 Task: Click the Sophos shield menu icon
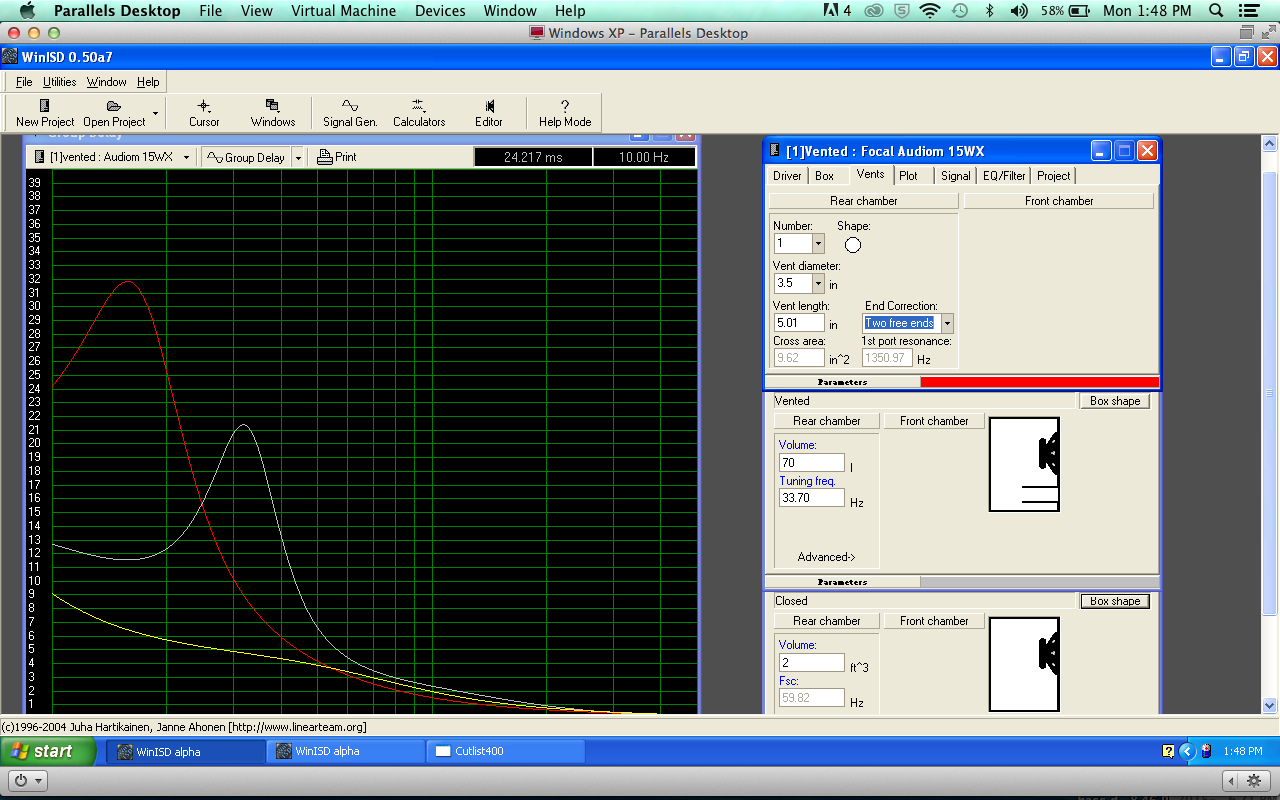[x=904, y=11]
